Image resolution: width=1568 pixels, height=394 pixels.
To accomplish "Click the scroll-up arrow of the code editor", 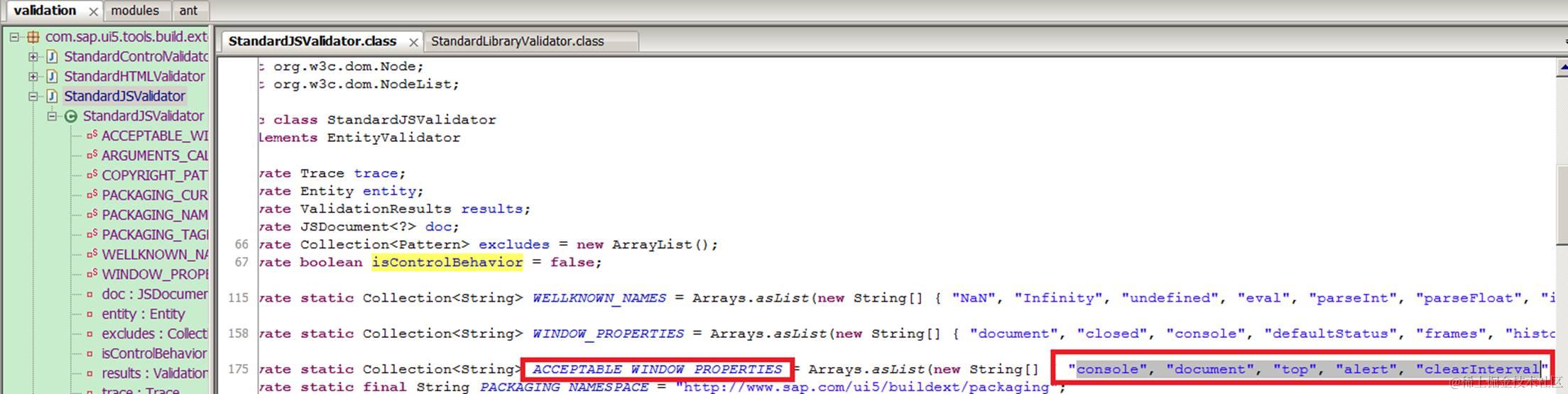I will click(1563, 67).
